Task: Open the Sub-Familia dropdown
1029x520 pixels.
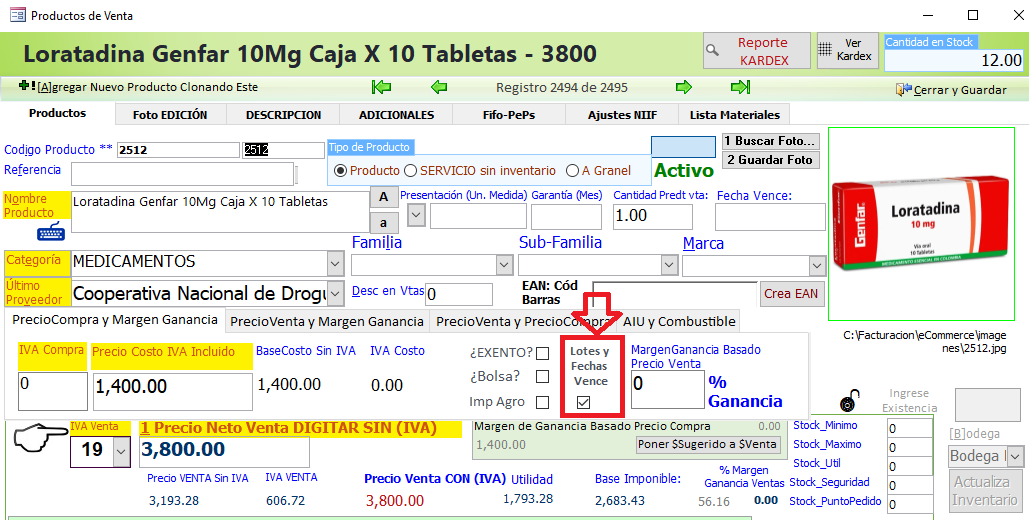Action: point(669,265)
